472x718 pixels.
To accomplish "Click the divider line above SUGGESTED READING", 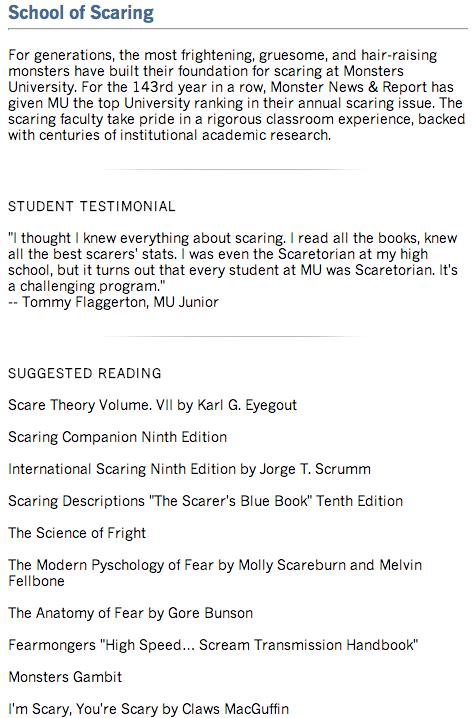I will click(x=236, y=337).
